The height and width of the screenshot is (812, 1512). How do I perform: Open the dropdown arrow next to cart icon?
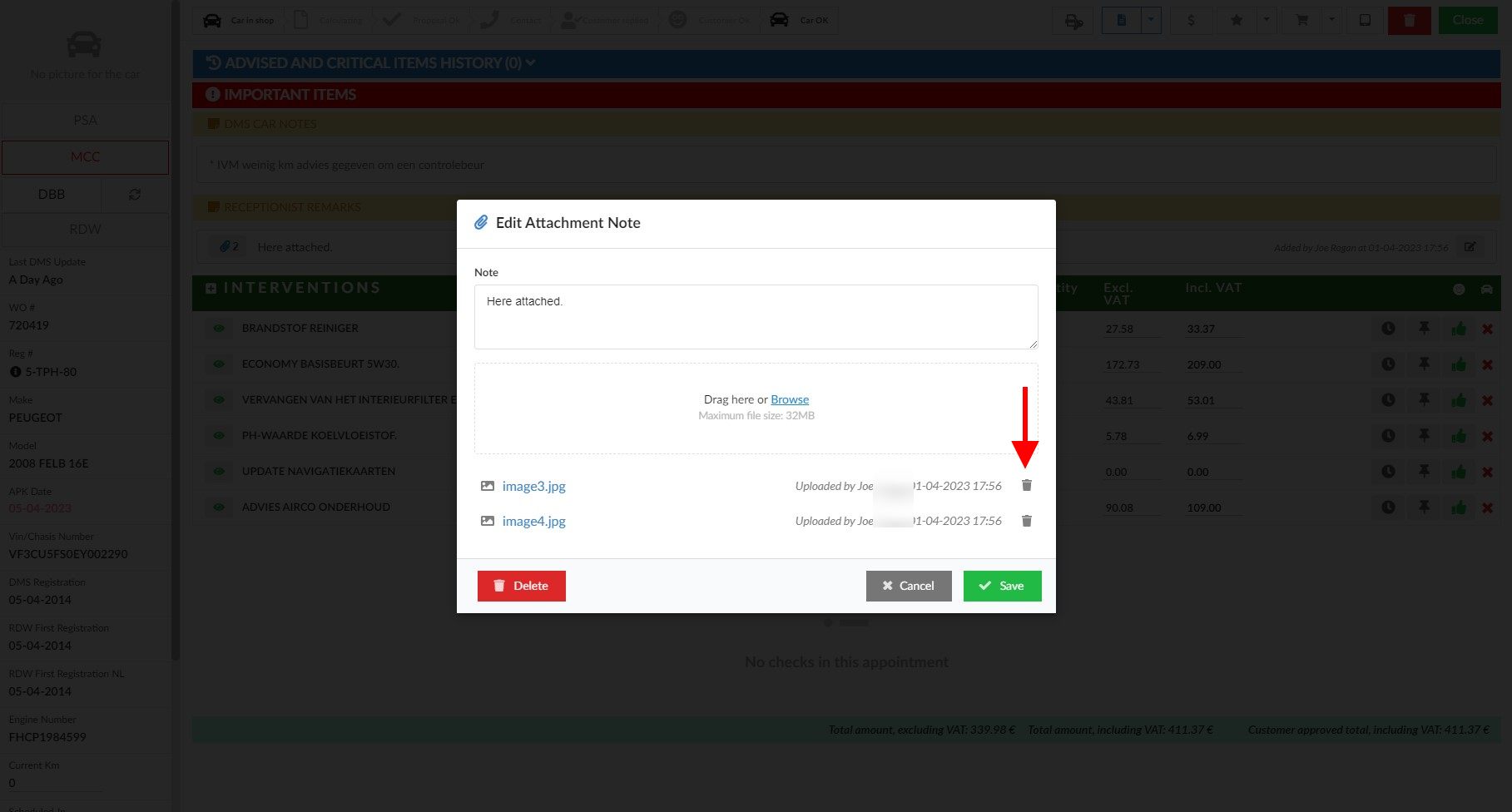click(x=1331, y=20)
